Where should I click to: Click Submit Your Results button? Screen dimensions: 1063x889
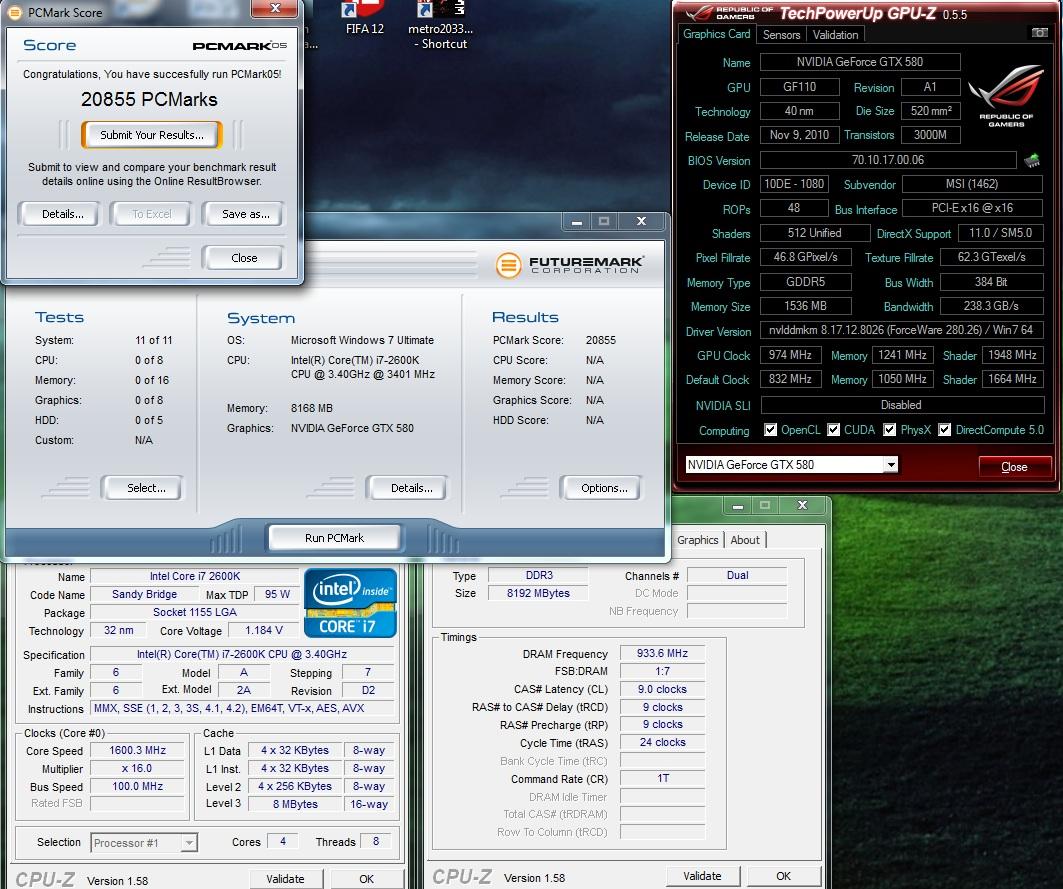[152, 135]
